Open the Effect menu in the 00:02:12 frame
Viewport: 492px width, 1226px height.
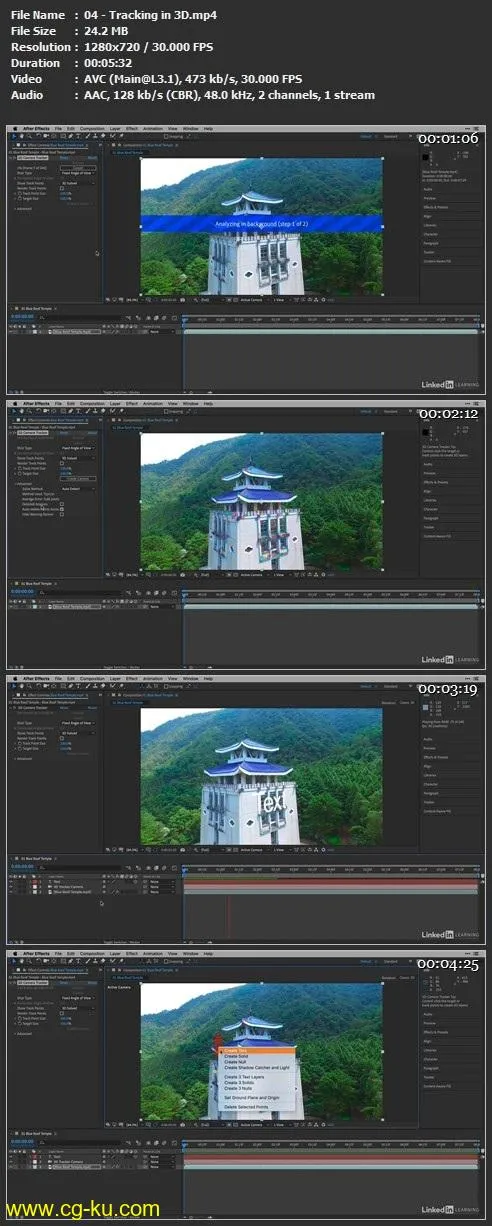[x=132, y=403]
